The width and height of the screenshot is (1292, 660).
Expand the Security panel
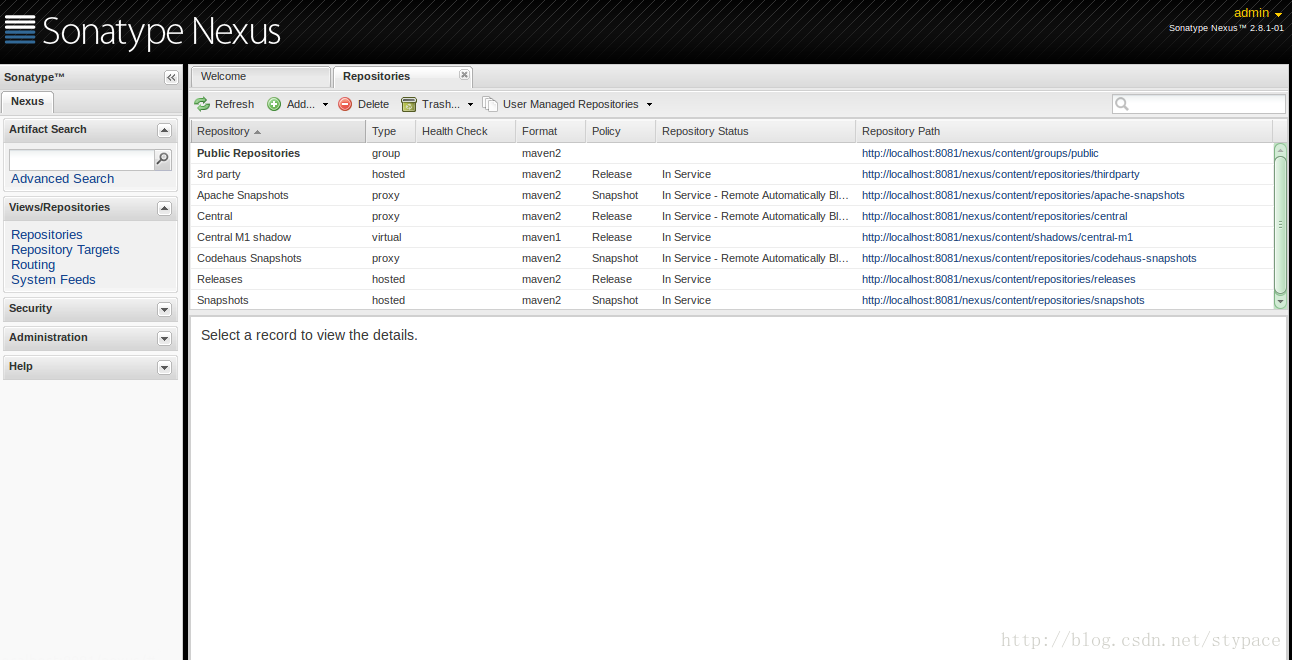pyautogui.click(x=165, y=309)
